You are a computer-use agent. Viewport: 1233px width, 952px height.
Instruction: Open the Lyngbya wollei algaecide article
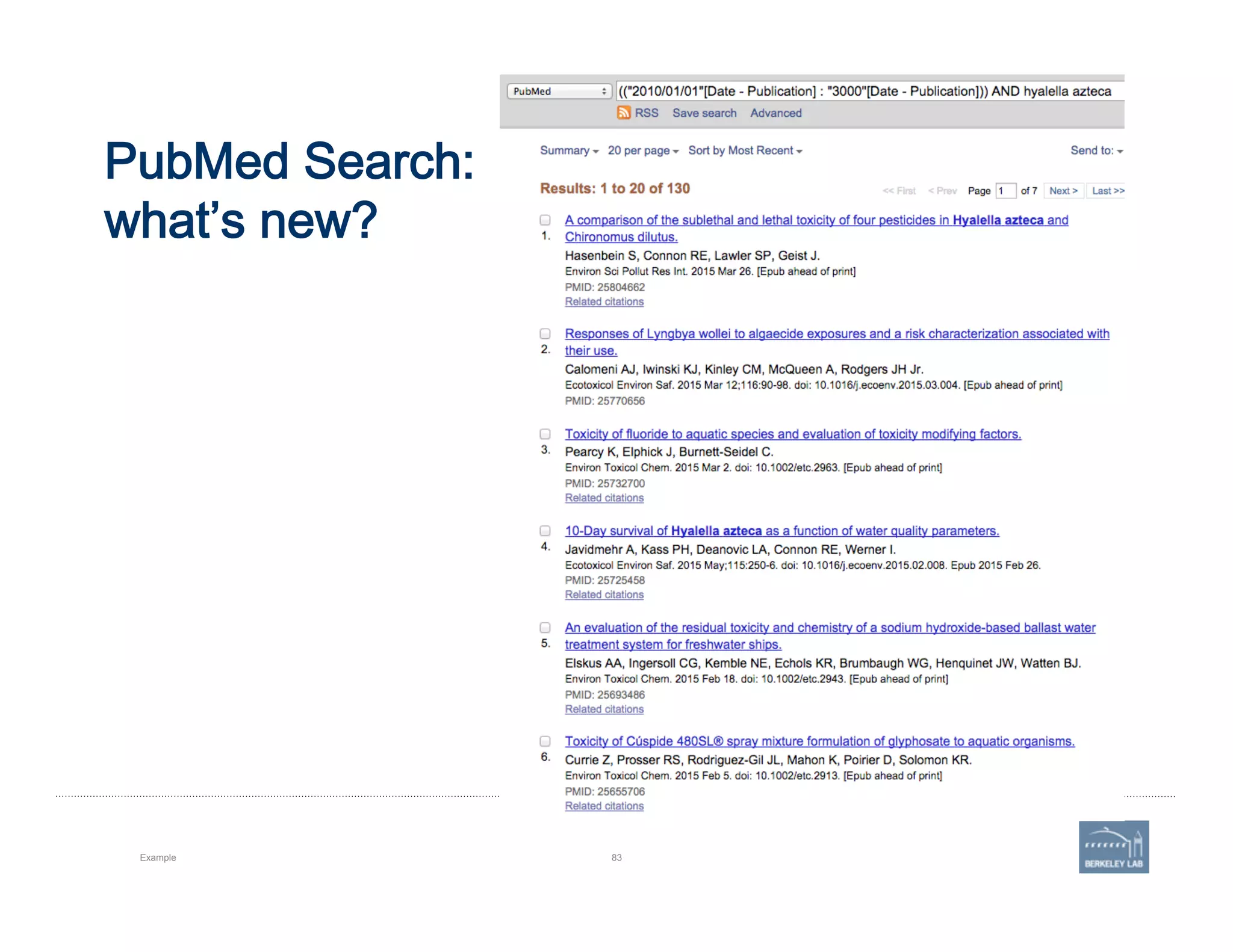coord(837,342)
